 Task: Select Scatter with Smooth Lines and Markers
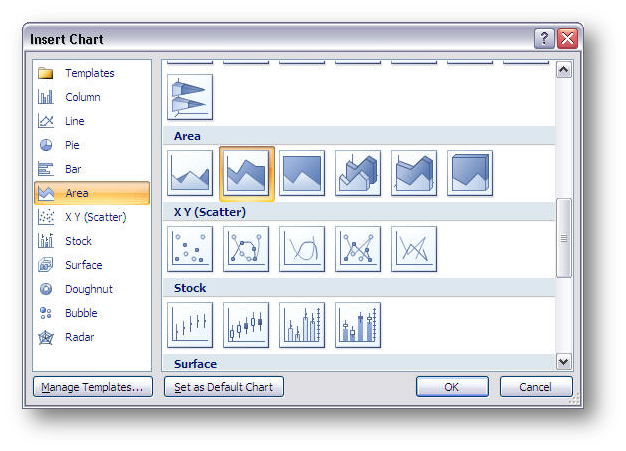coord(246,247)
